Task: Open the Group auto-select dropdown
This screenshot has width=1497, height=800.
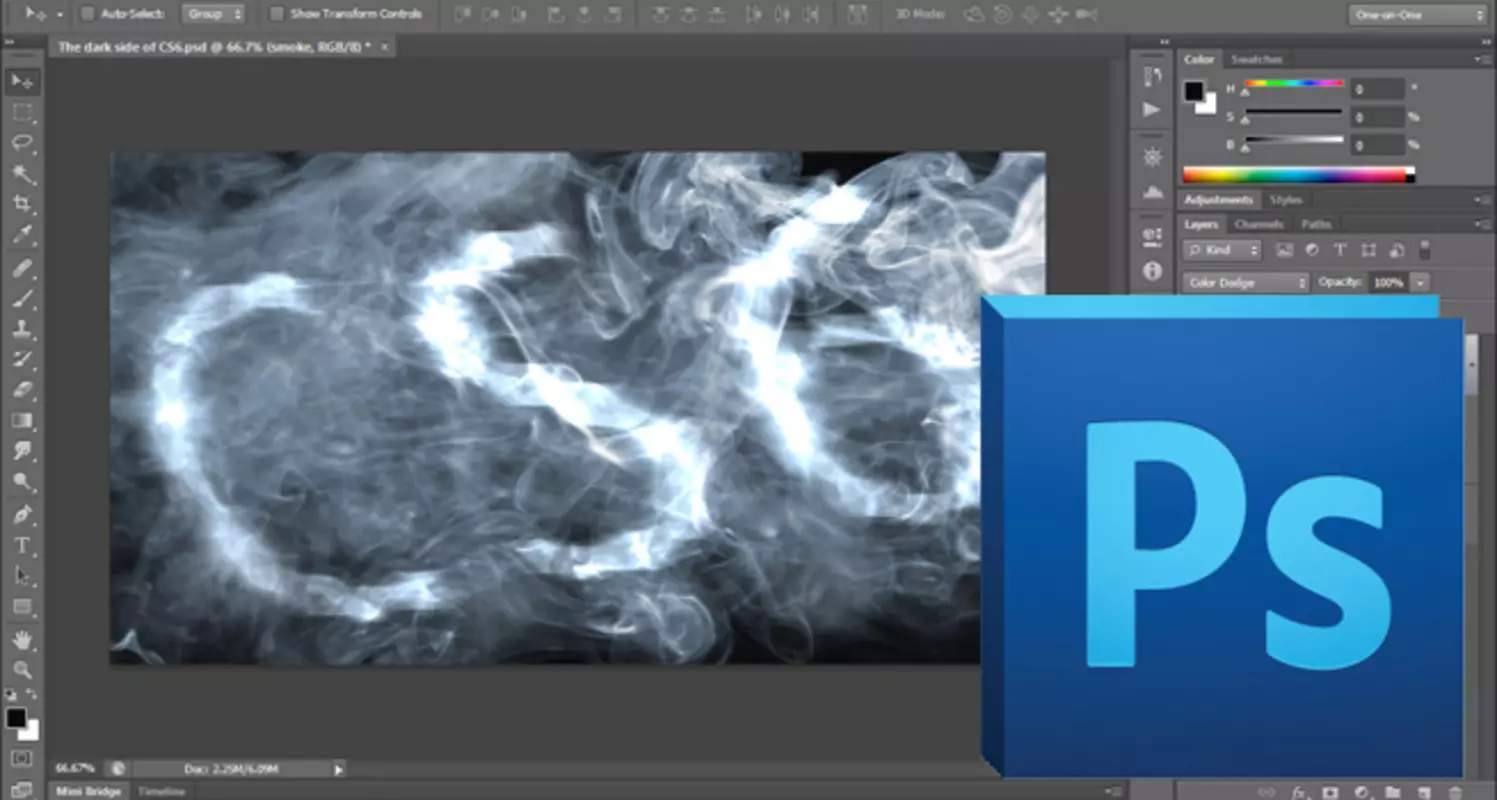Action: tap(213, 14)
